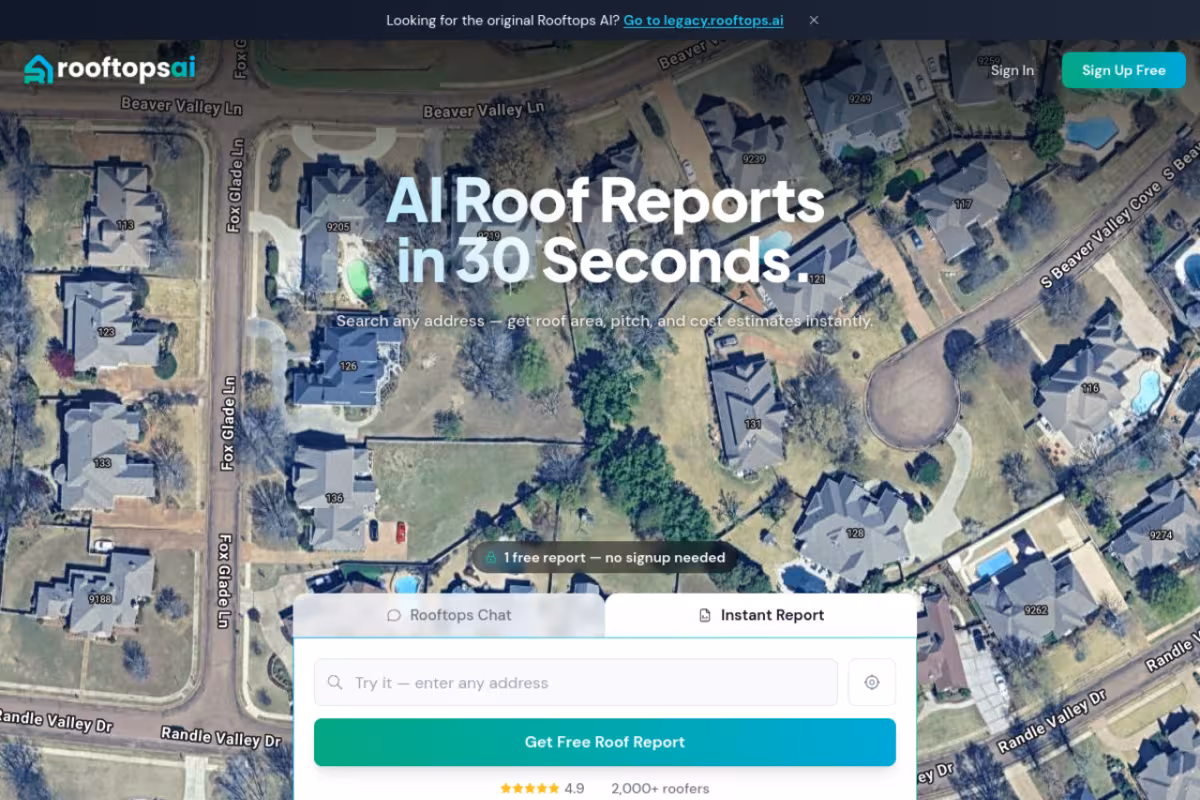Click the 1 free report badge
The width and height of the screenshot is (1200, 800).
[x=605, y=558]
